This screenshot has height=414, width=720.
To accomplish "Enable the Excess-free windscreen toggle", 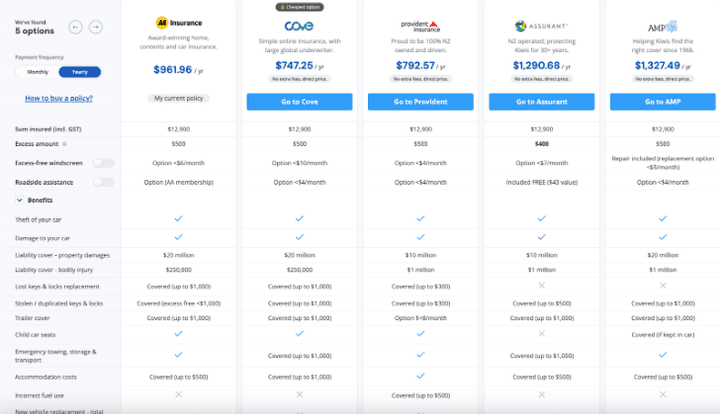I will pyautogui.click(x=104, y=163).
